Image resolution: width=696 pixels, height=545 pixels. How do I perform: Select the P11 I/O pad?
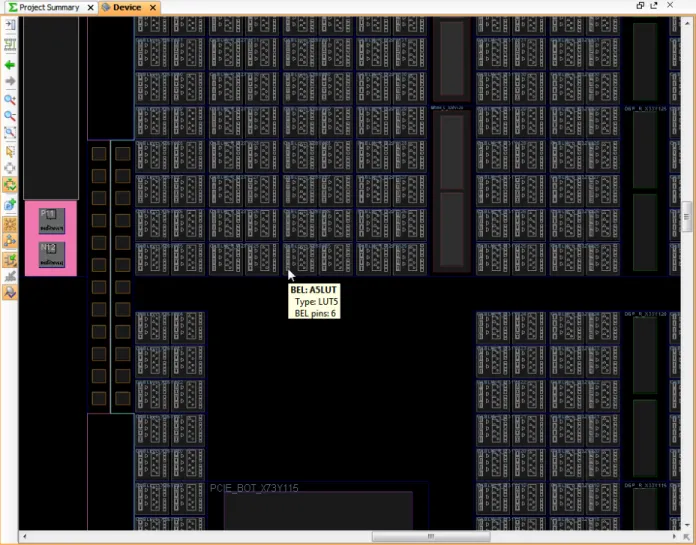coord(52,221)
